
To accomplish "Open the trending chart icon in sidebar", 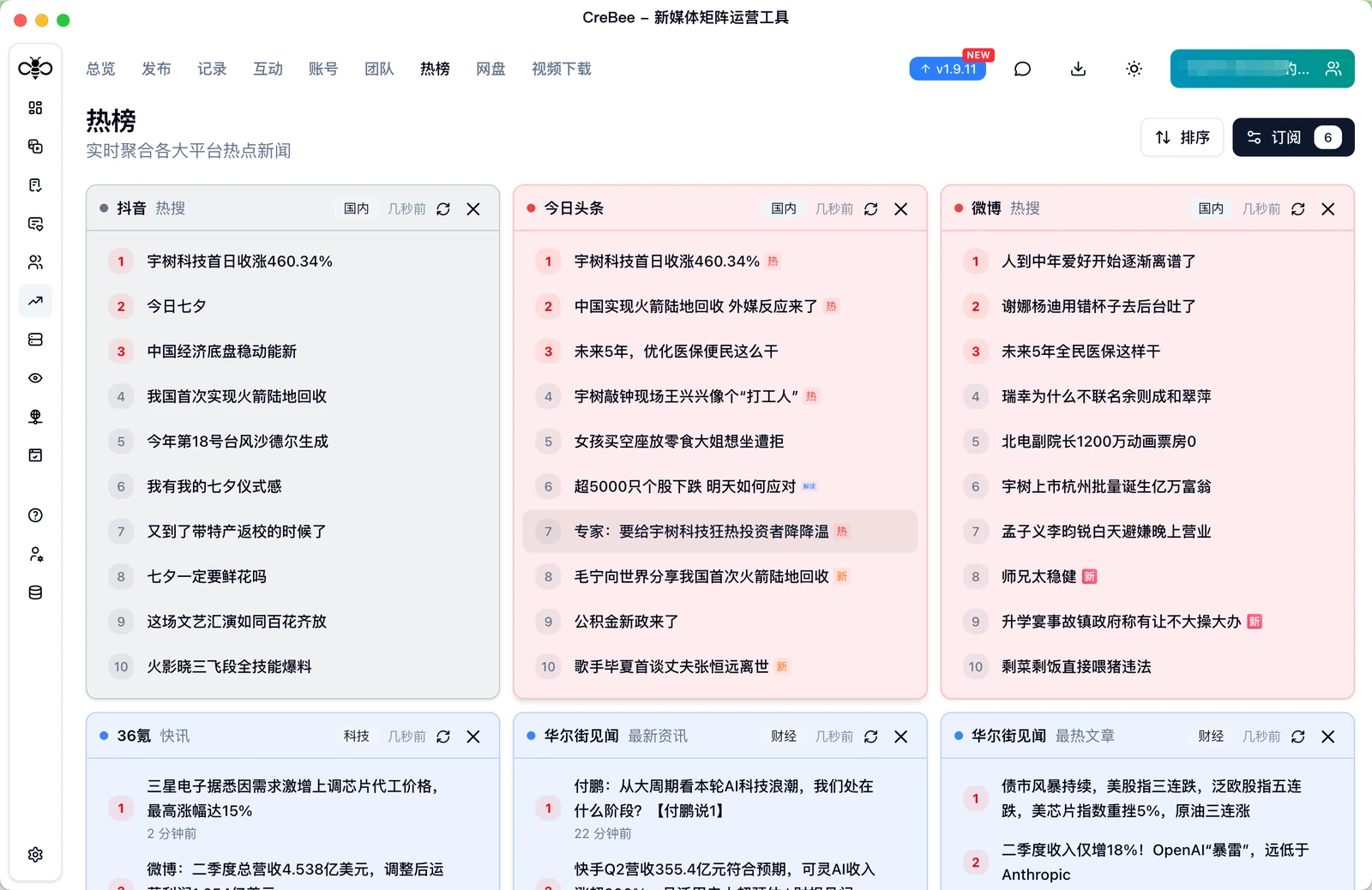I will (x=35, y=301).
